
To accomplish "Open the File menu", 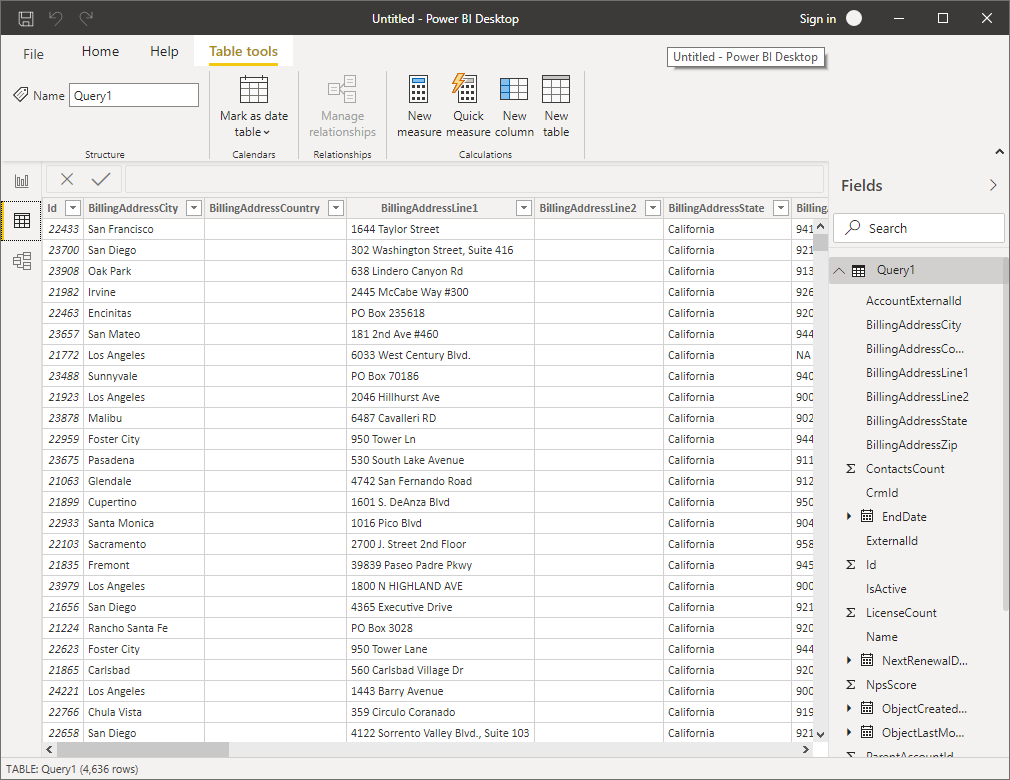I will (x=33, y=54).
